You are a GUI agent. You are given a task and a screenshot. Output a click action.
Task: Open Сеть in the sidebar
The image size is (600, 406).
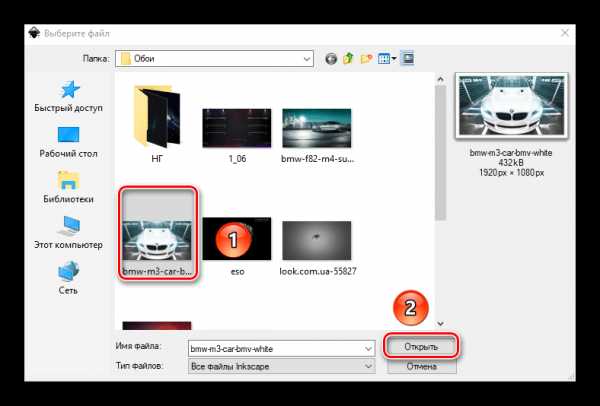68,278
